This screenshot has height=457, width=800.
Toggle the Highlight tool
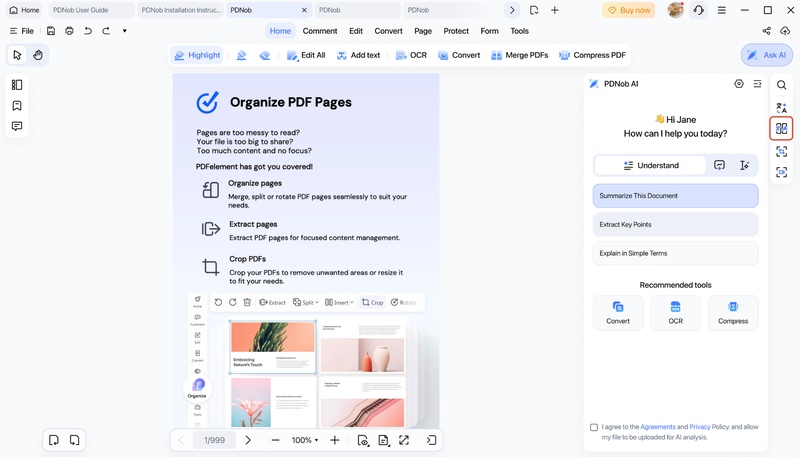(x=197, y=55)
